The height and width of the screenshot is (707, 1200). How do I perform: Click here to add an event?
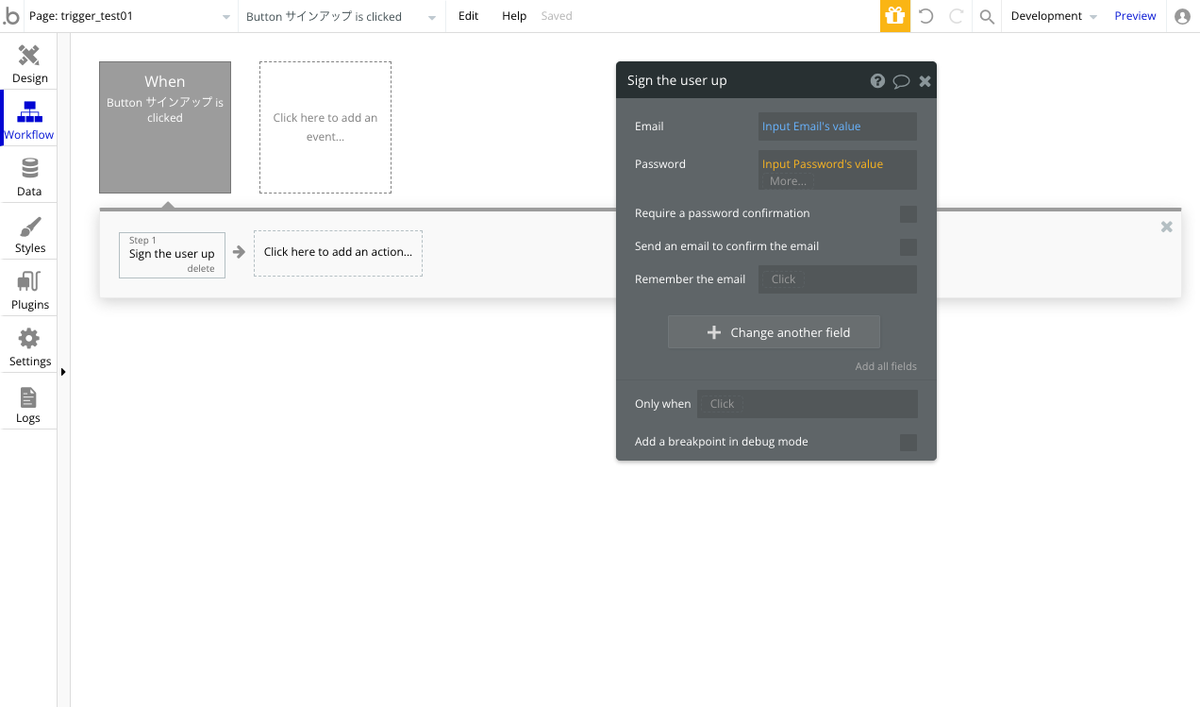pos(325,127)
